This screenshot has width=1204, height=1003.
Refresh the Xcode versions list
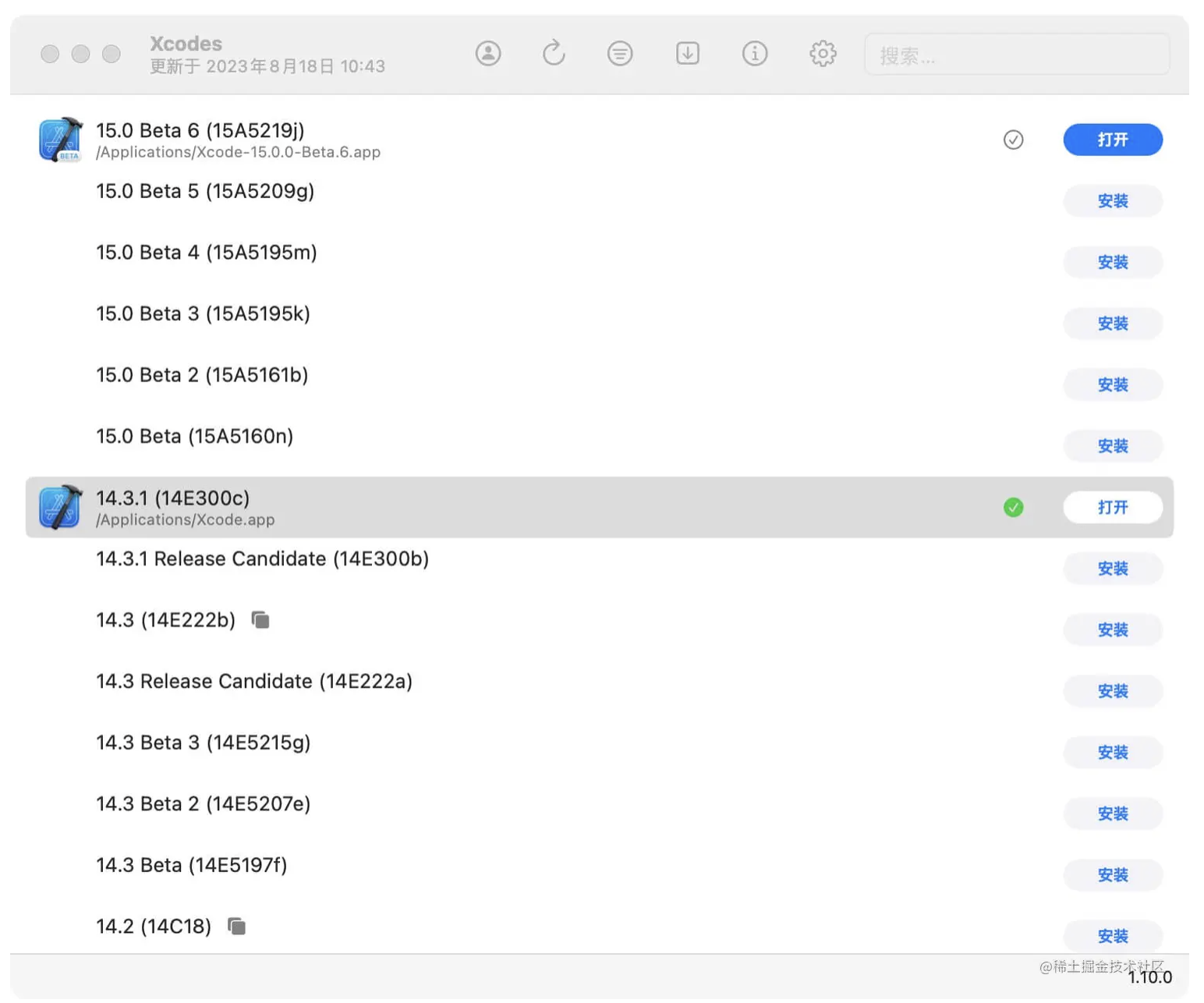(554, 54)
